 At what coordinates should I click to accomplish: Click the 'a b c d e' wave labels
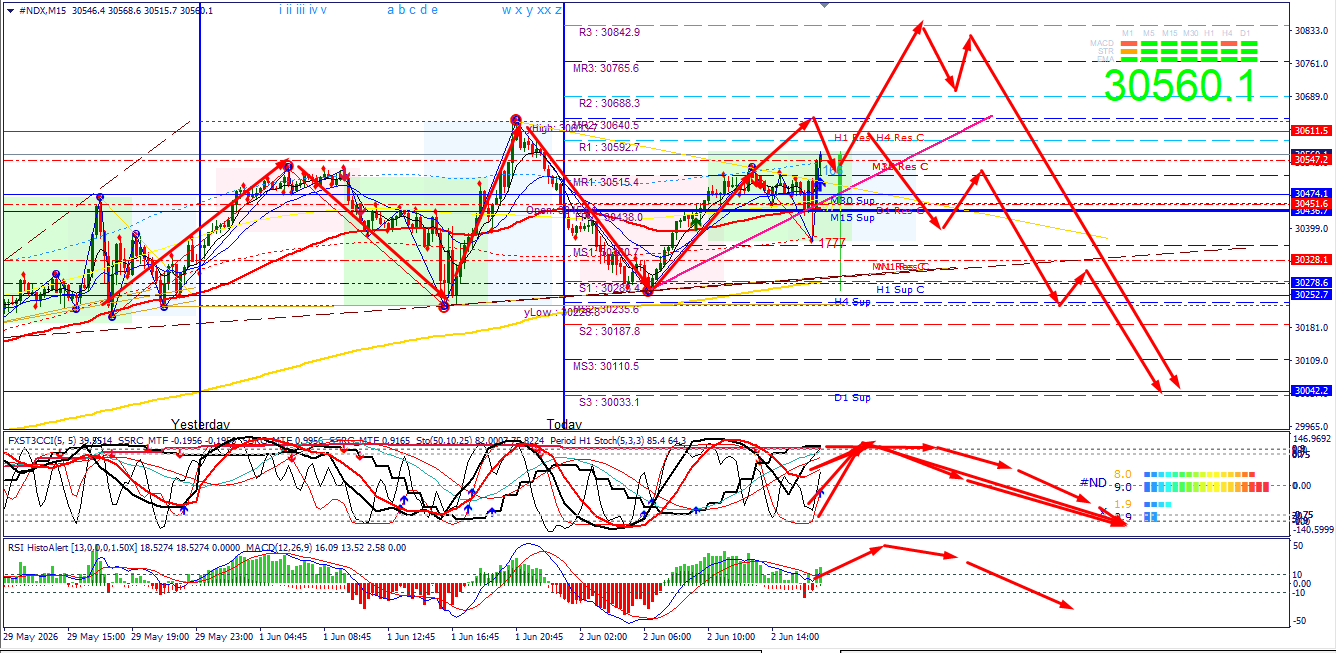[413, 9]
